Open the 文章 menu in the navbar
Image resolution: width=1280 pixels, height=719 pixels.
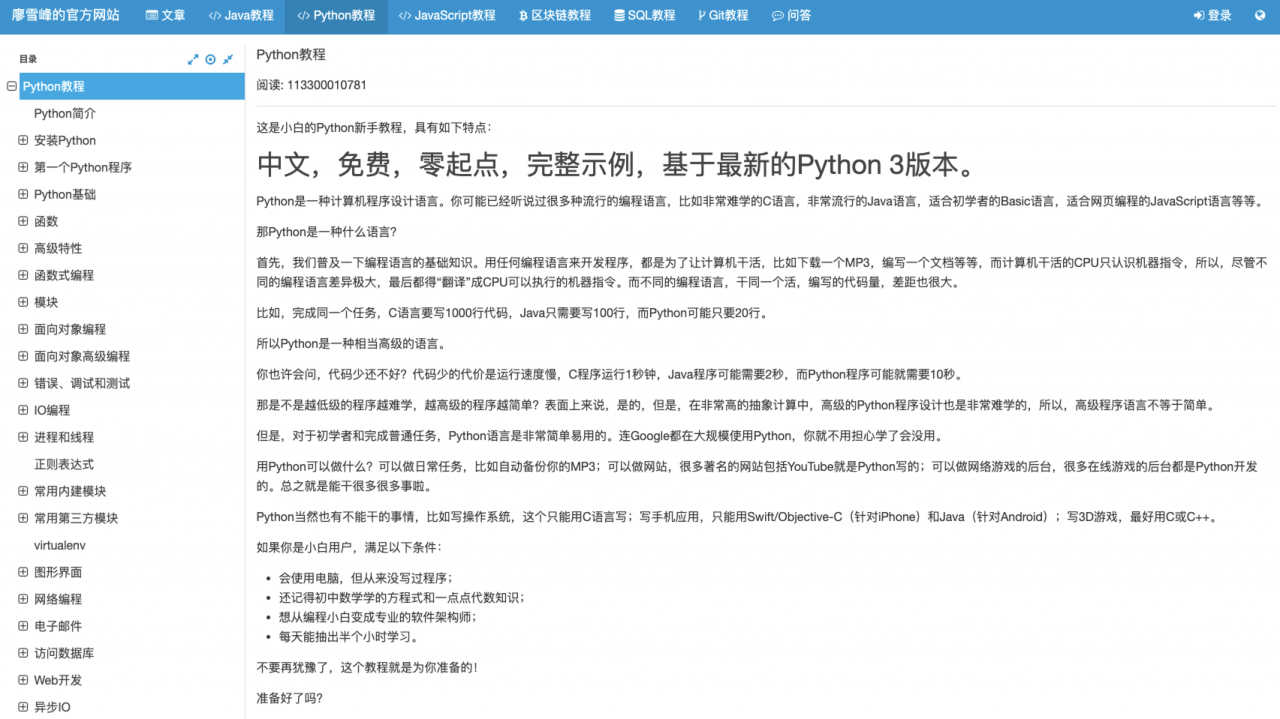(x=166, y=16)
